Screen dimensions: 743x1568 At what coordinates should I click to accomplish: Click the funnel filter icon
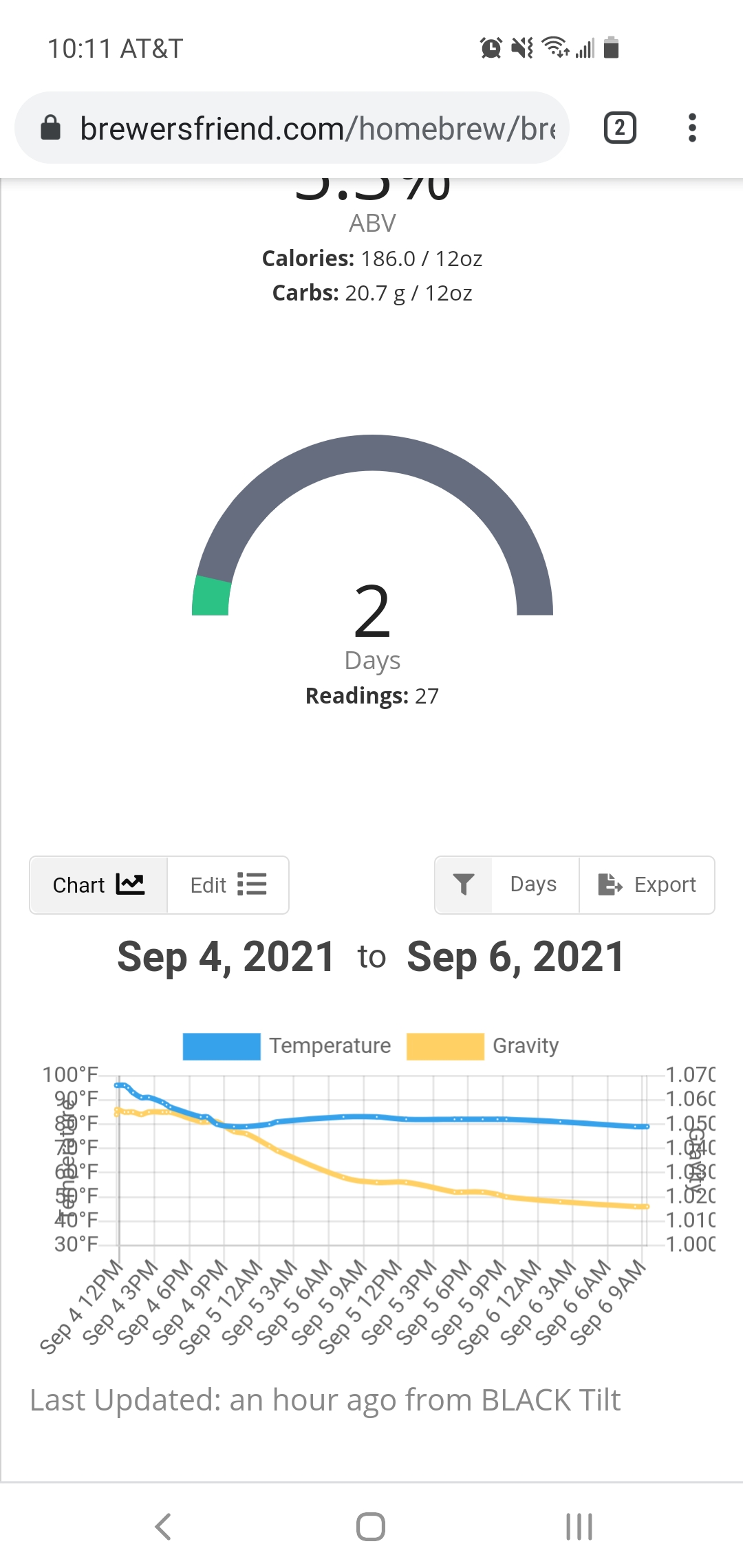[464, 884]
